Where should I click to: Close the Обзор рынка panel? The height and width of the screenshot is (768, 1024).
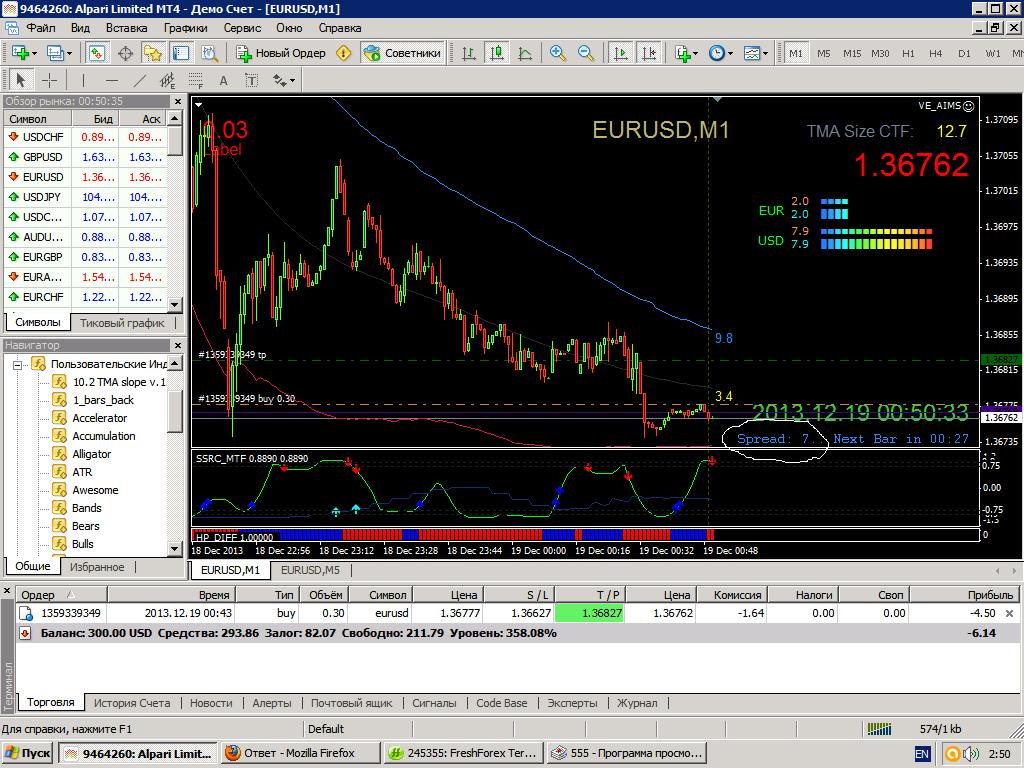pyautogui.click(x=178, y=101)
